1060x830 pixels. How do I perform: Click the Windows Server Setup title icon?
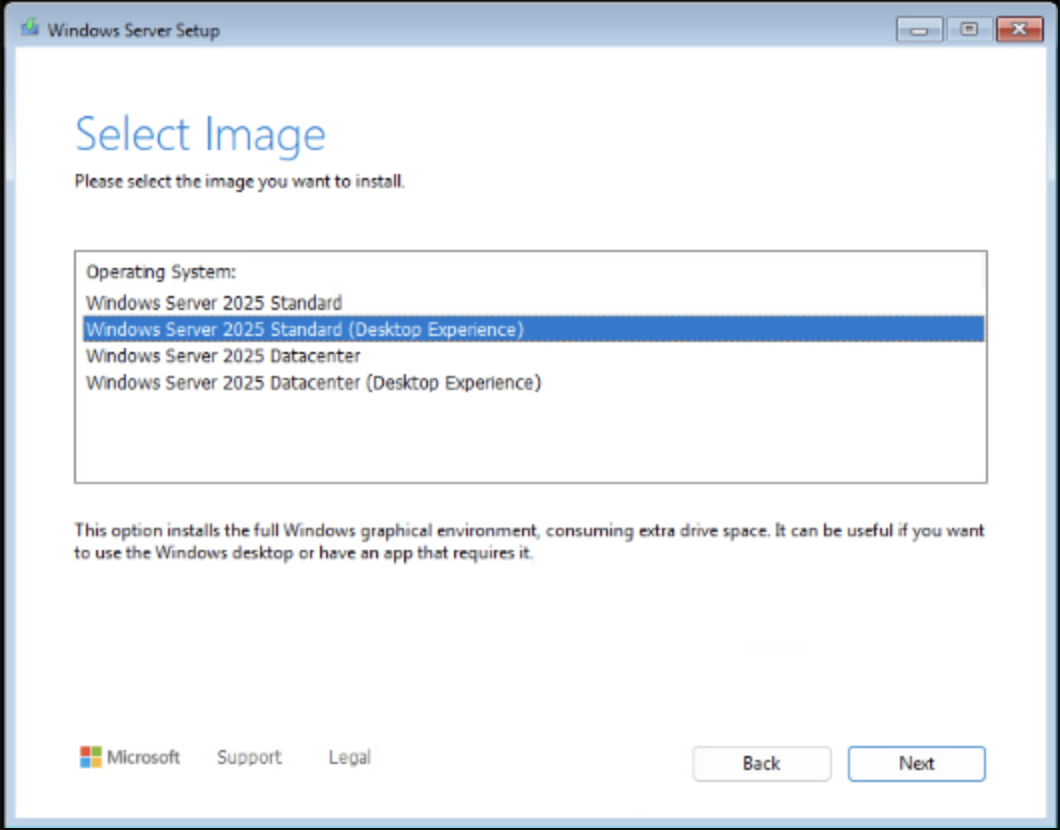[29, 29]
